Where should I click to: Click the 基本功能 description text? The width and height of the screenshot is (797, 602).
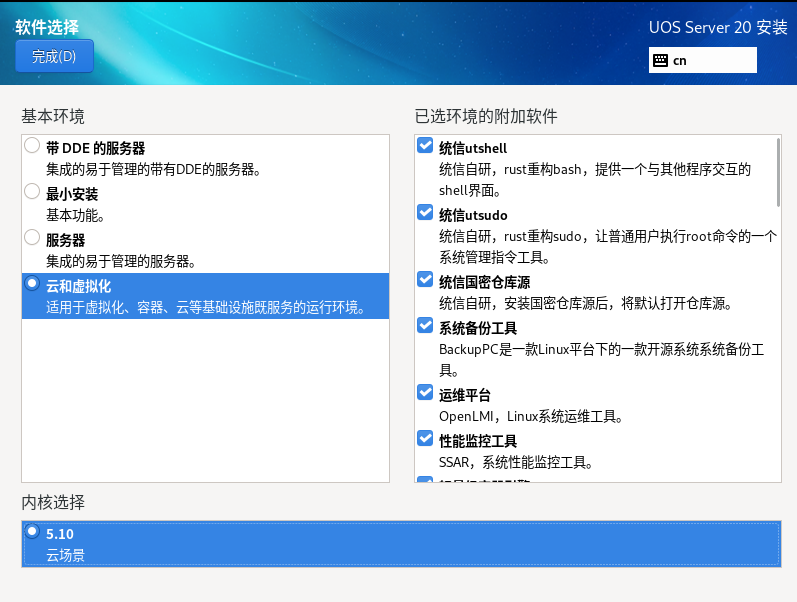75,216
